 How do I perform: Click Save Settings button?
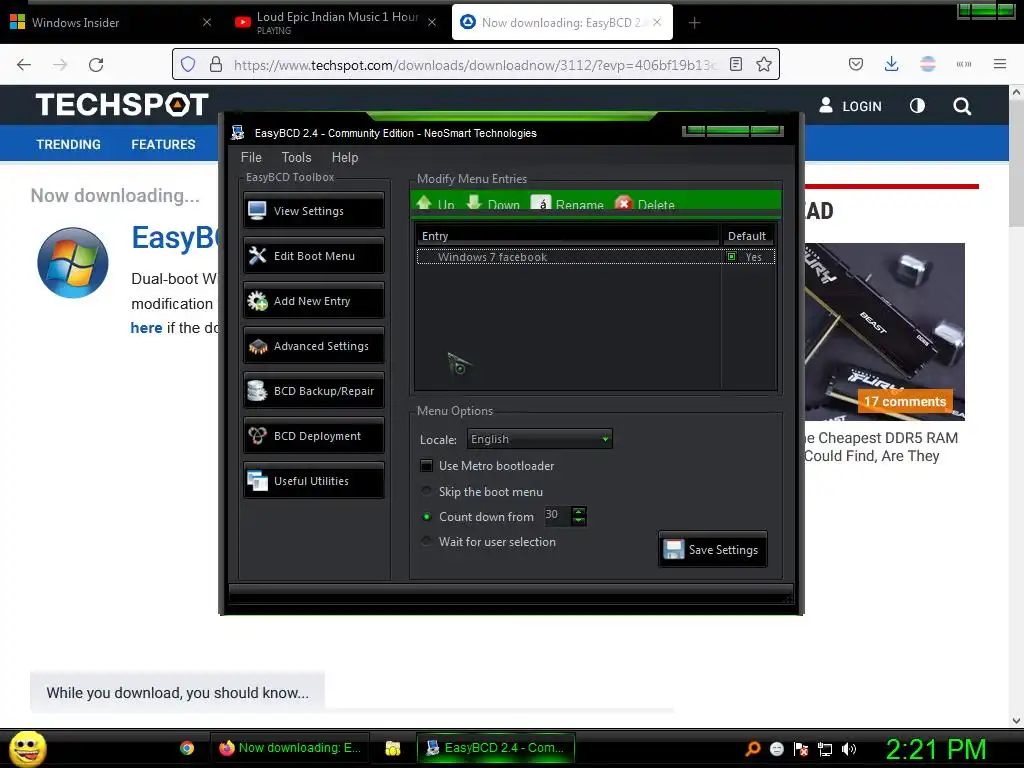712,550
